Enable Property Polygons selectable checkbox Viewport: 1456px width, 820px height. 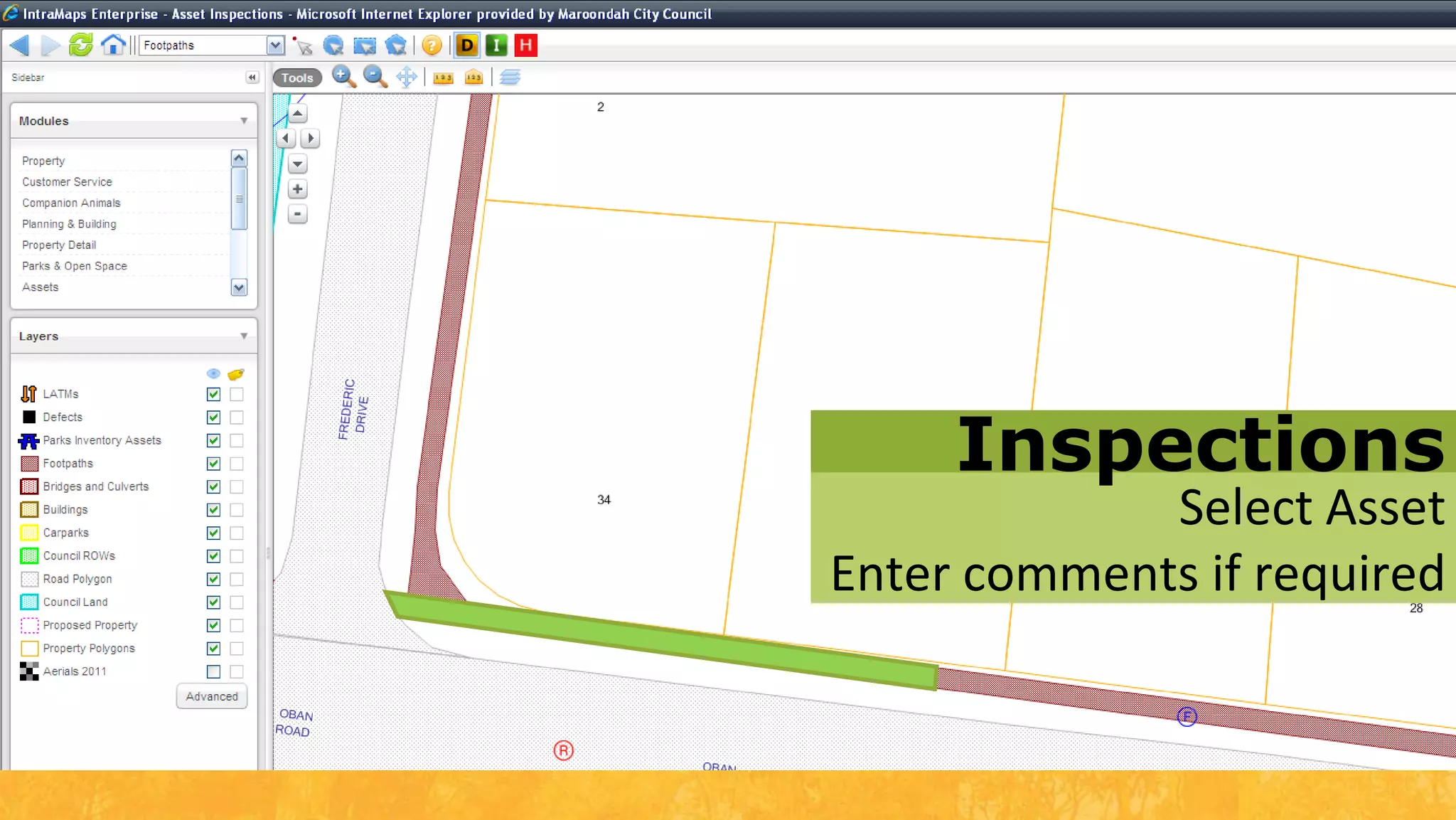pos(237,649)
